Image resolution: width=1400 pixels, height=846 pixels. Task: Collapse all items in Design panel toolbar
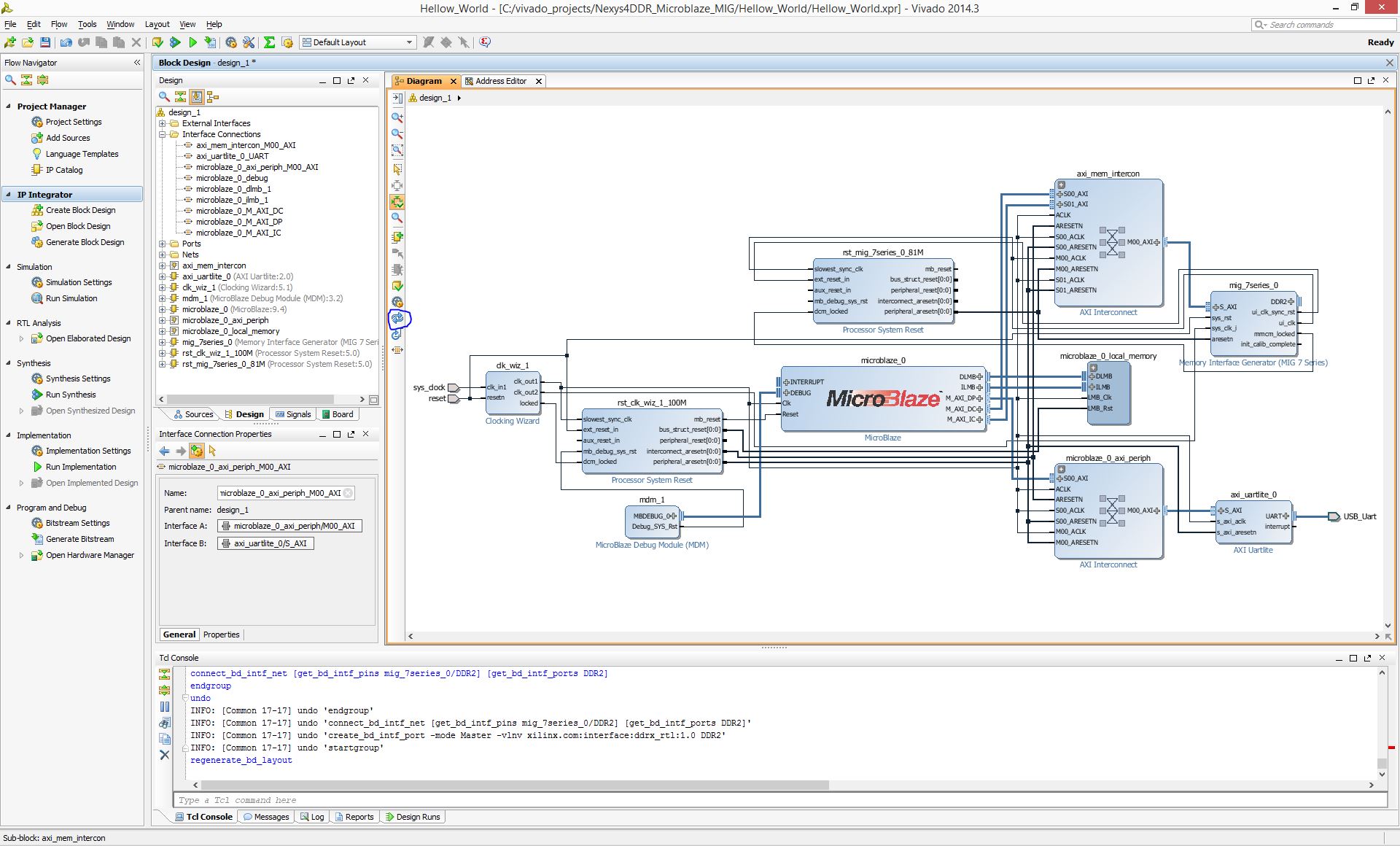(x=180, y=96)
